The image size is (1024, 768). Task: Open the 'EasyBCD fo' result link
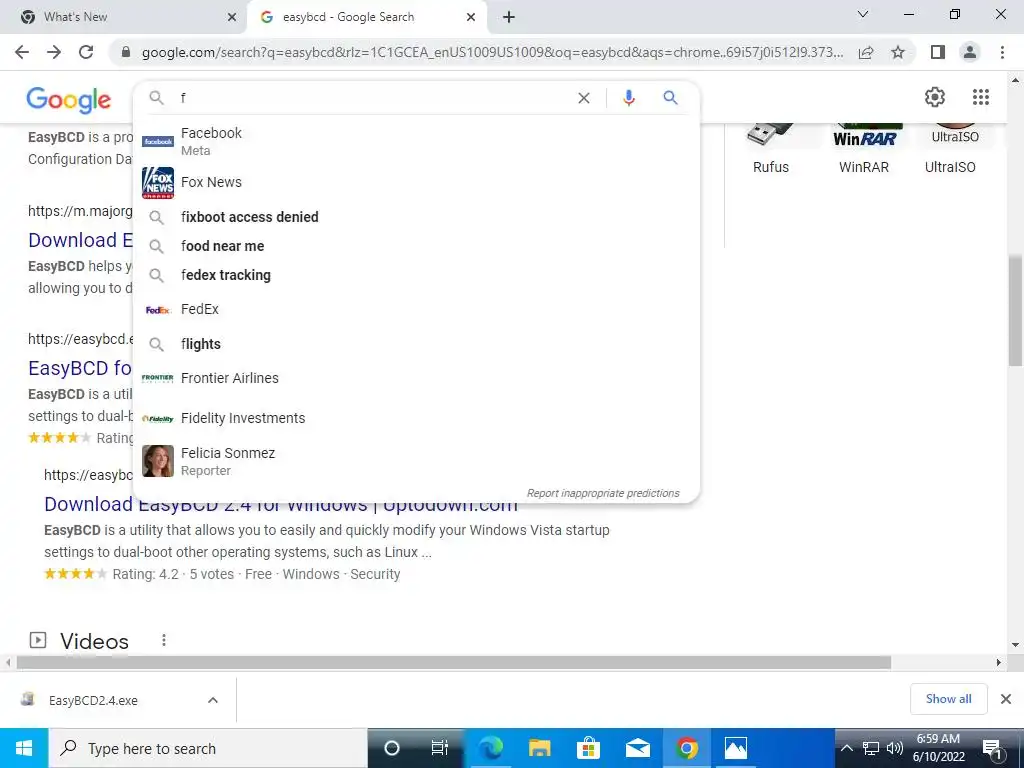(x=80, y=368)
